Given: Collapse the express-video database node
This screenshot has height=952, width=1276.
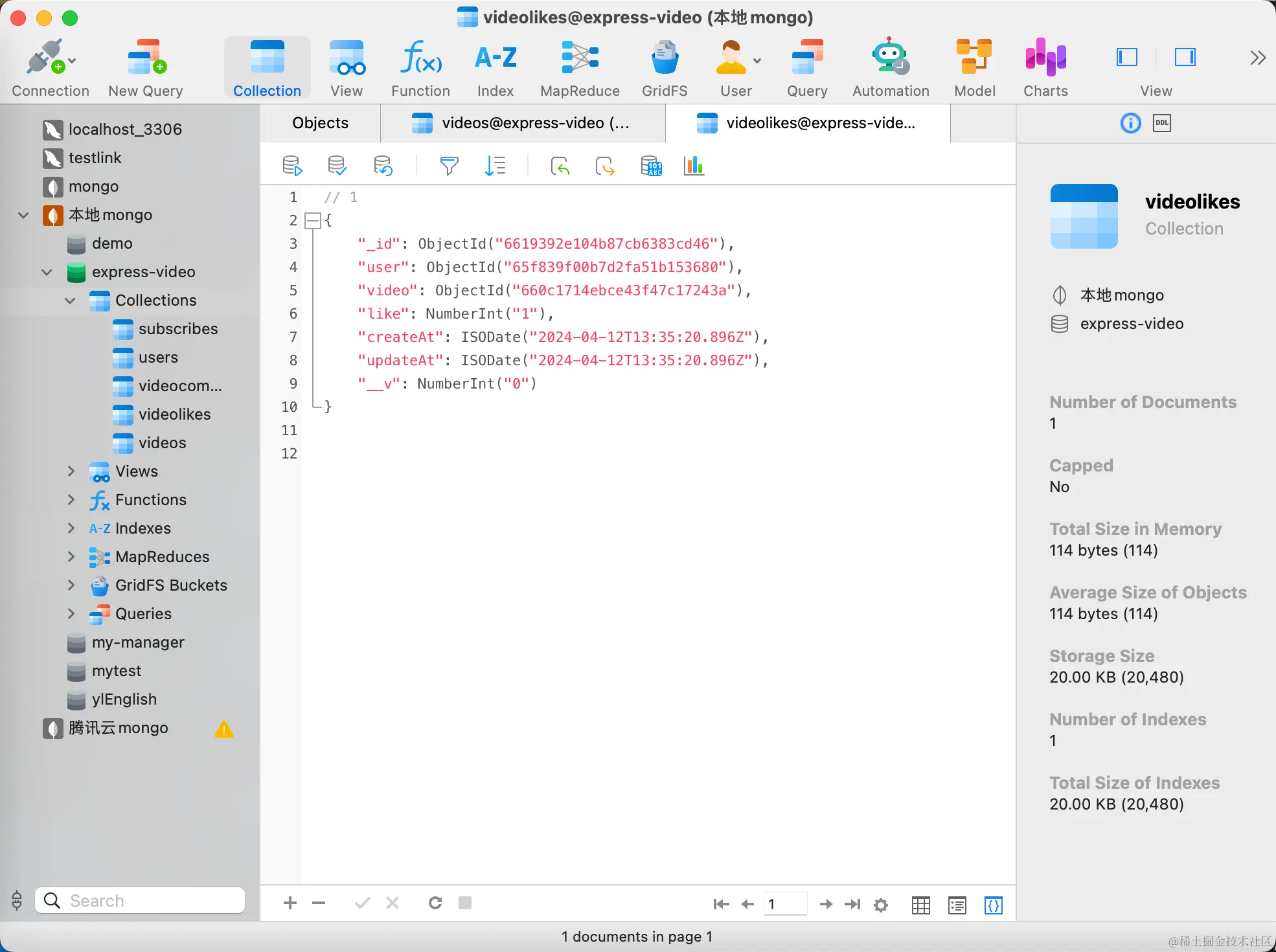Looking at the screenshot, I should (x=47, y=272).
